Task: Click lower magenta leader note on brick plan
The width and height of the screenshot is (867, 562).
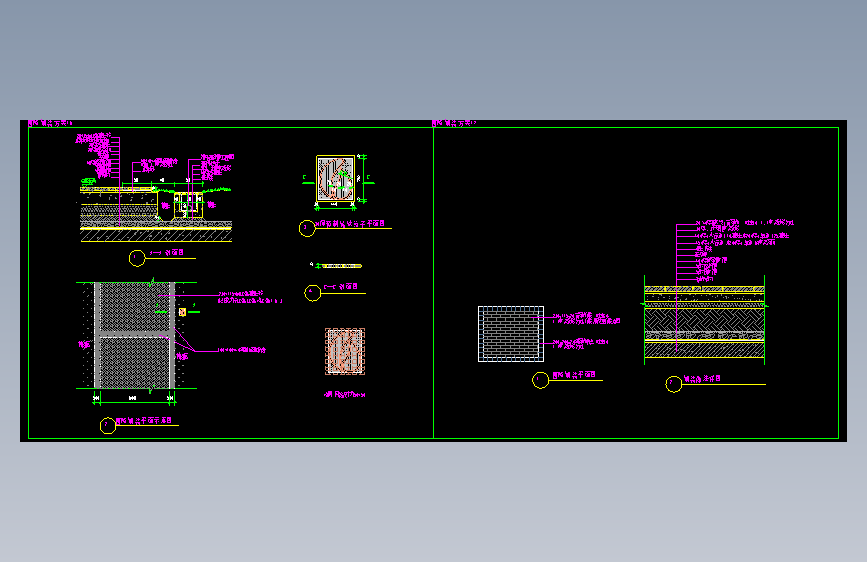Action: [580, 345]
